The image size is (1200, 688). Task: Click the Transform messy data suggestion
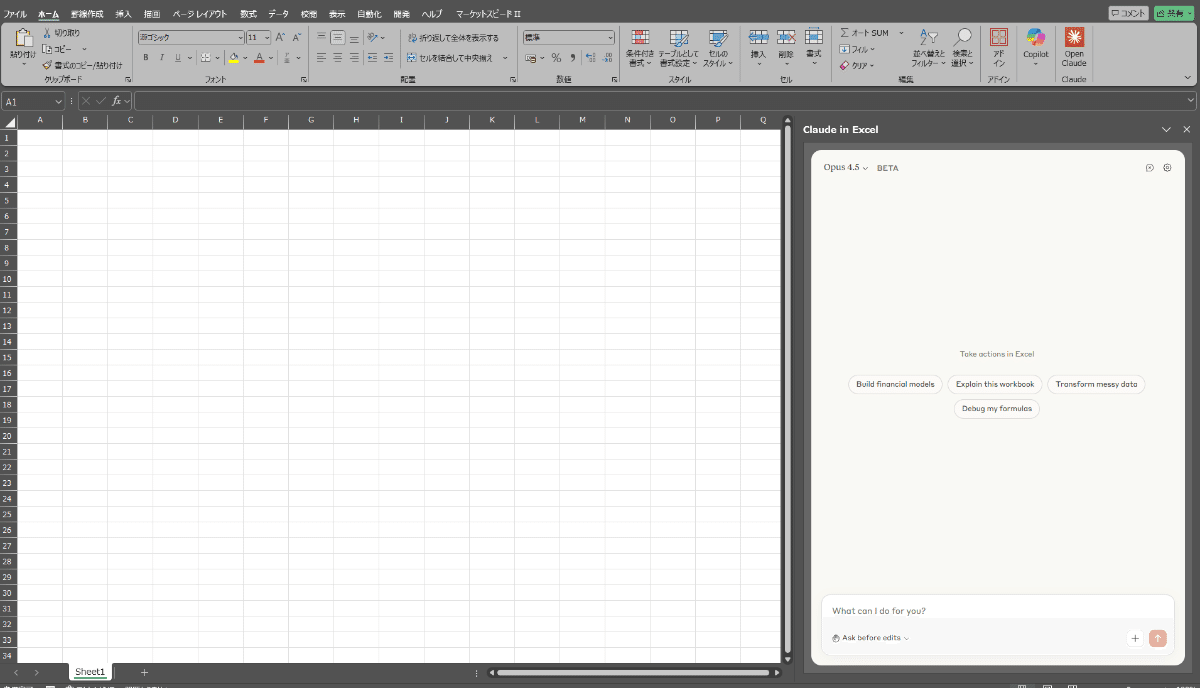click(x=1096, y=384)
